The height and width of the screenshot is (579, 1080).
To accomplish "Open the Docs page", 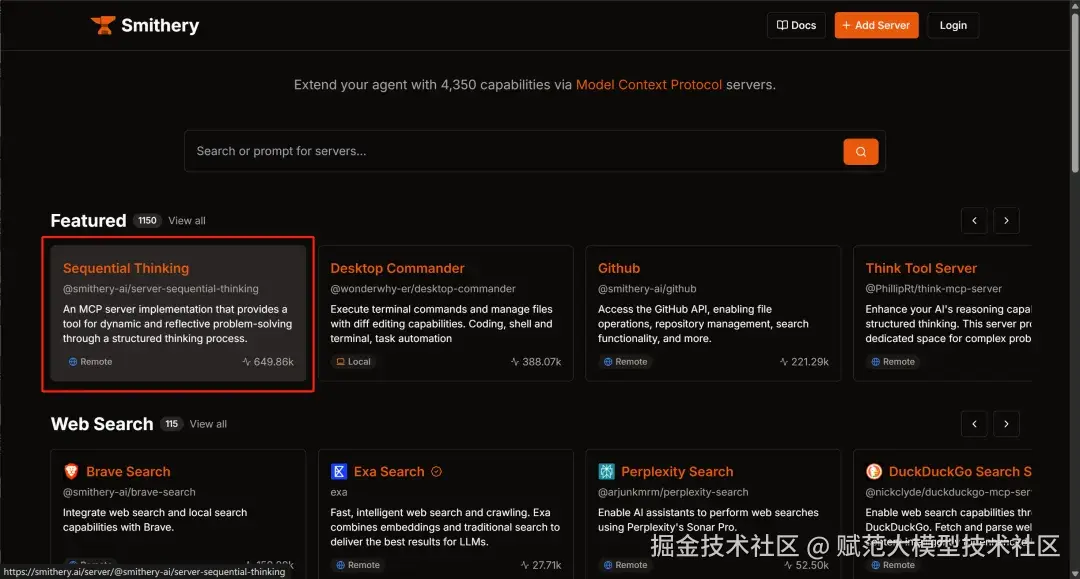I will (796, 25).
